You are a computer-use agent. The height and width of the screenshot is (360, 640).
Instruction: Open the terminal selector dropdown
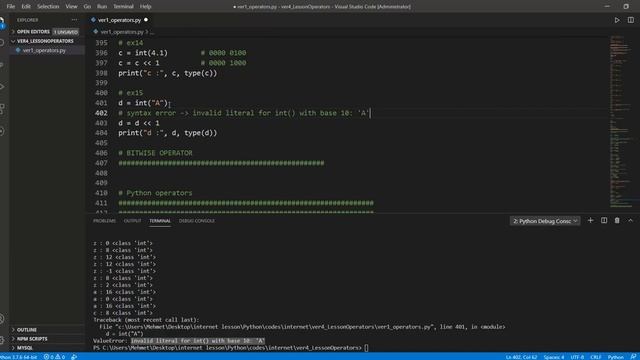[544, 221]
